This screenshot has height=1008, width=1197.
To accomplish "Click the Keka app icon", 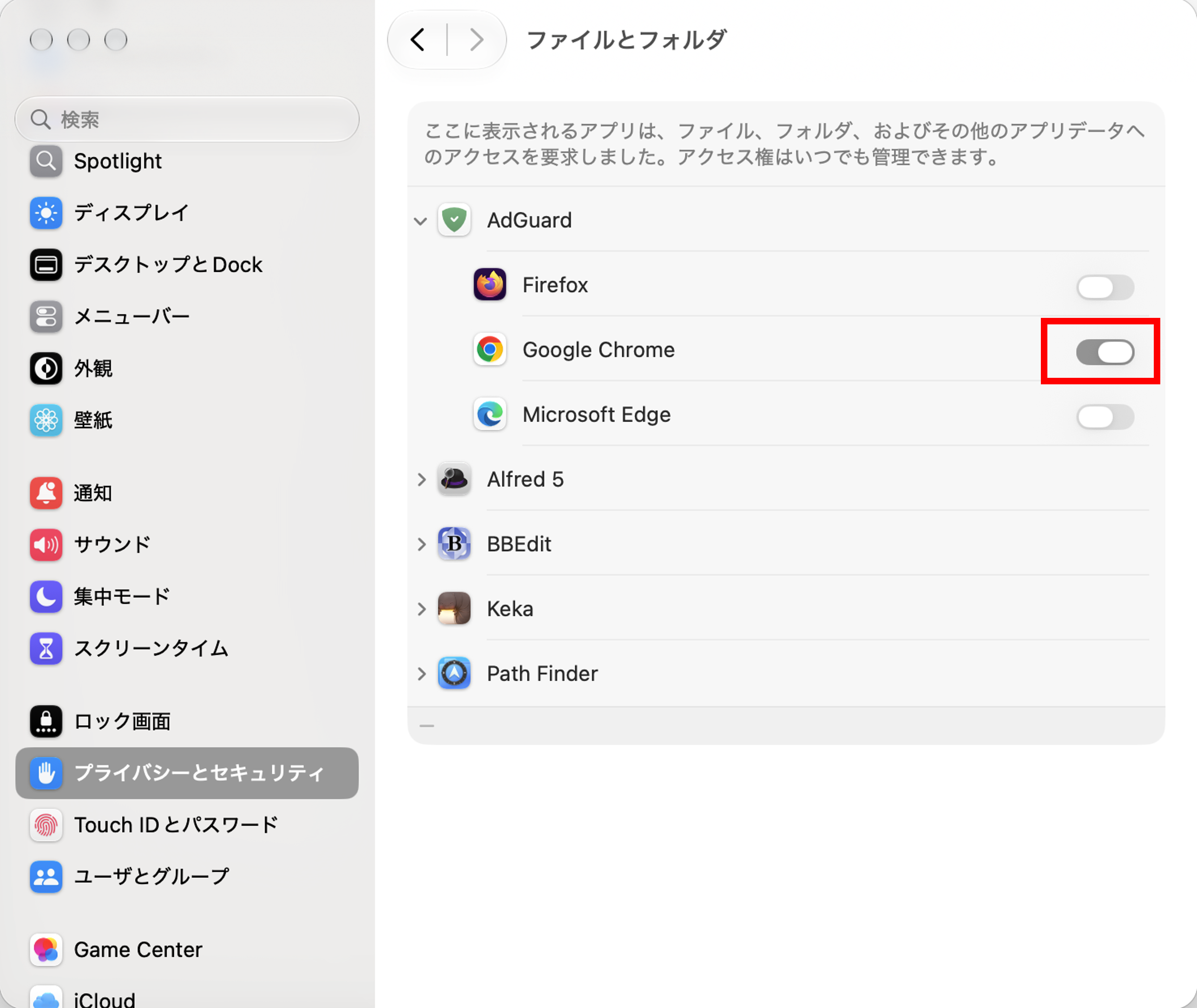I will pos(454,609).
